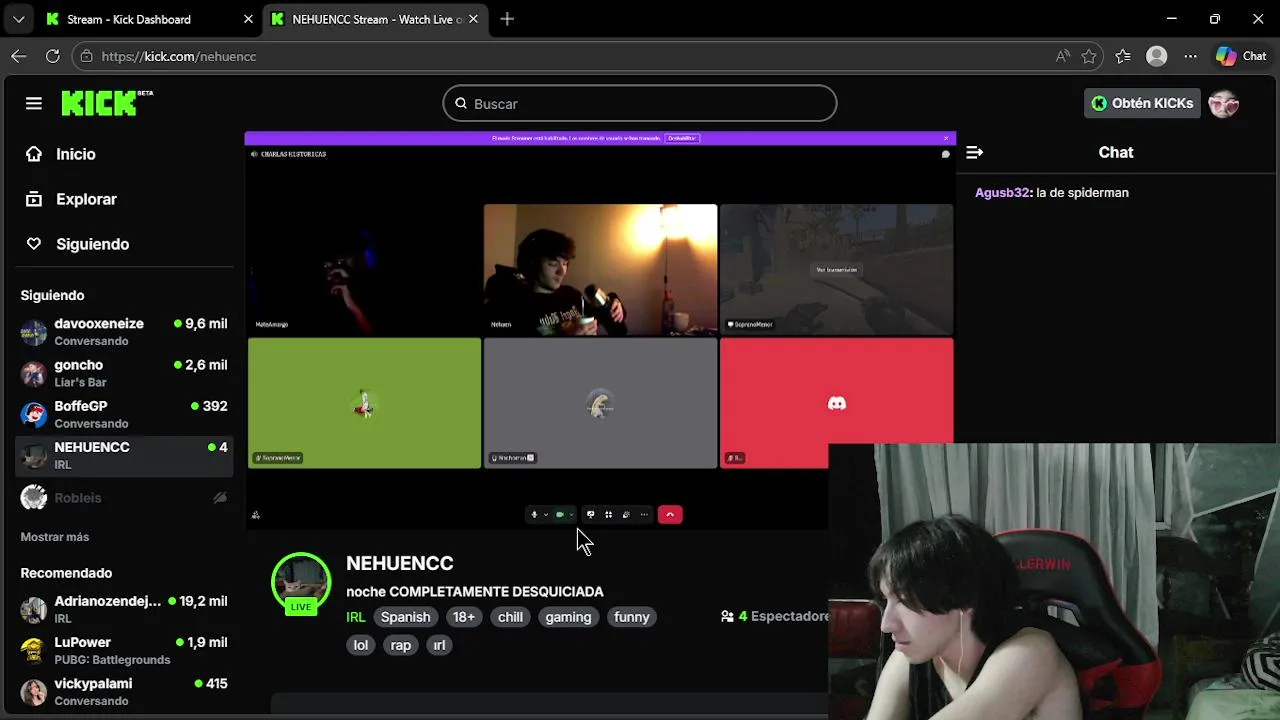Open recommended channel LuPower
The width and height of the screenshot is (1280, 720).
[x=124, y=650]
